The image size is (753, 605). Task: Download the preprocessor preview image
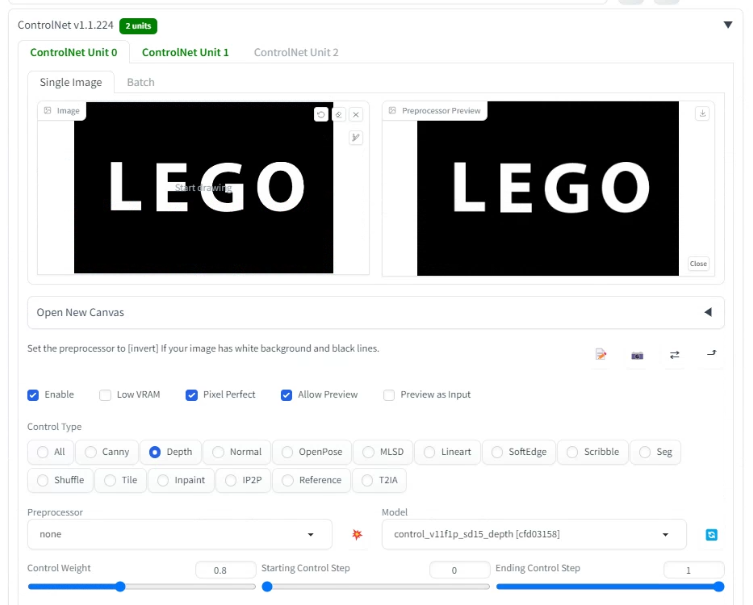pyautogui.click(x=702, y=114)
